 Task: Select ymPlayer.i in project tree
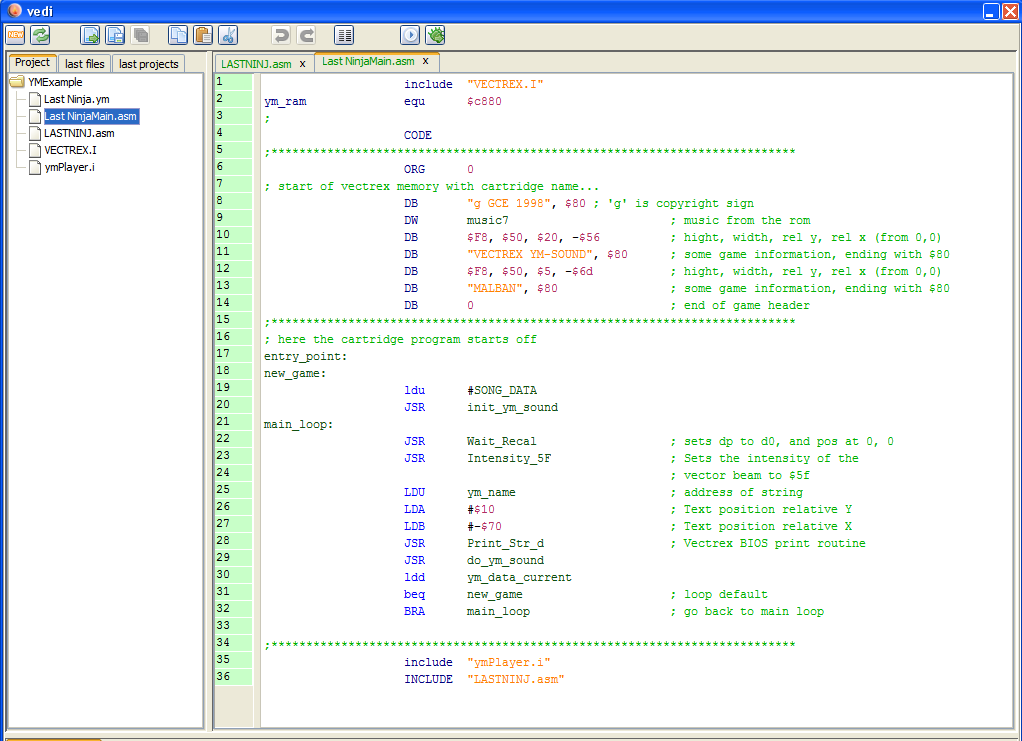[68, 167]
